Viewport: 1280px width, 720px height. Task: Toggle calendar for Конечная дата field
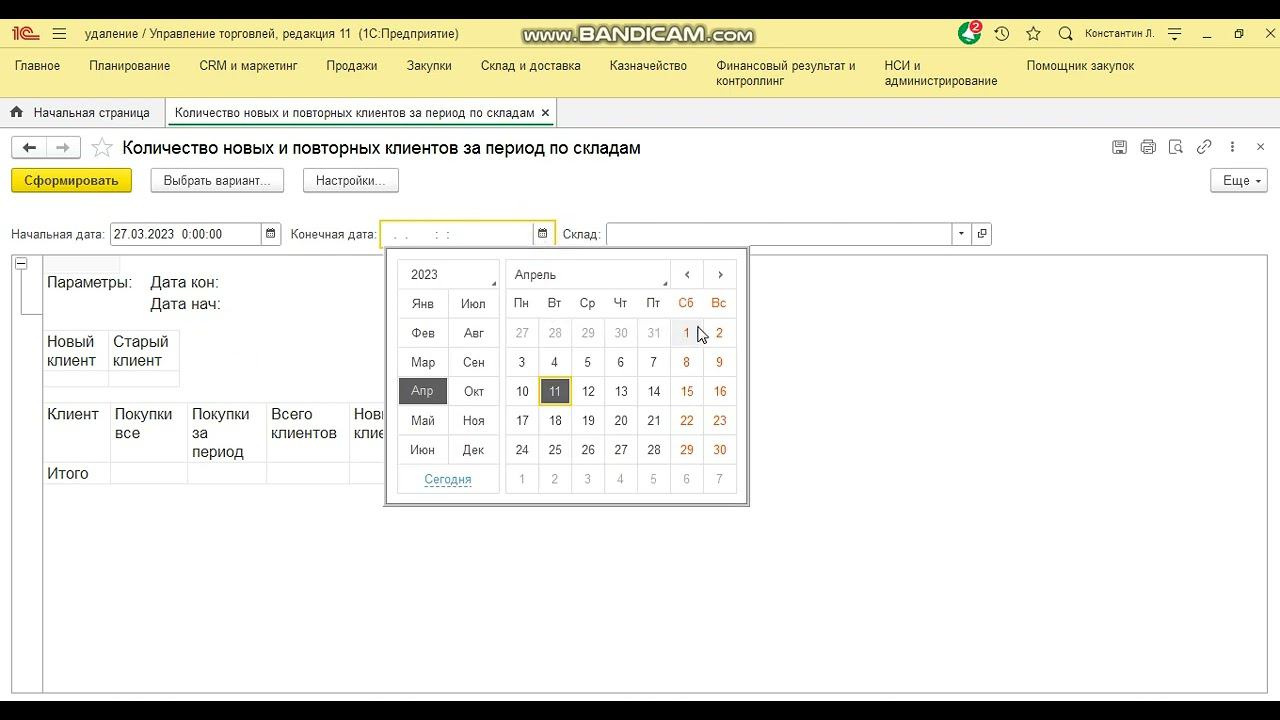[543, 234]
